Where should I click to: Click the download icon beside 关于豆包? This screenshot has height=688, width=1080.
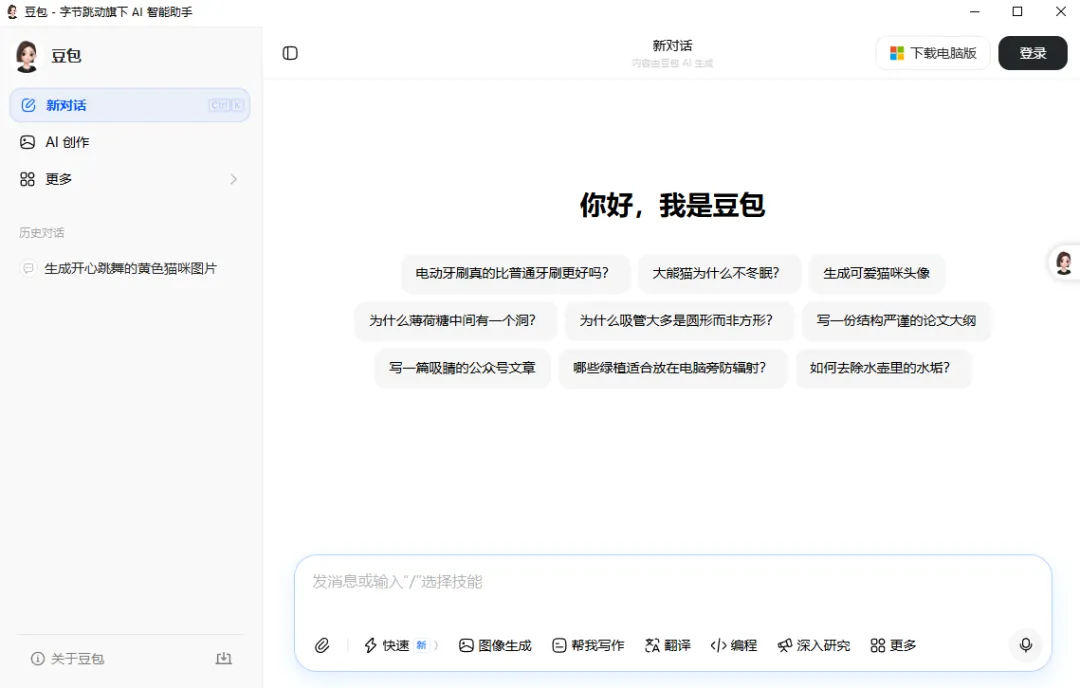pyautogui.click(x=224, y=658)
